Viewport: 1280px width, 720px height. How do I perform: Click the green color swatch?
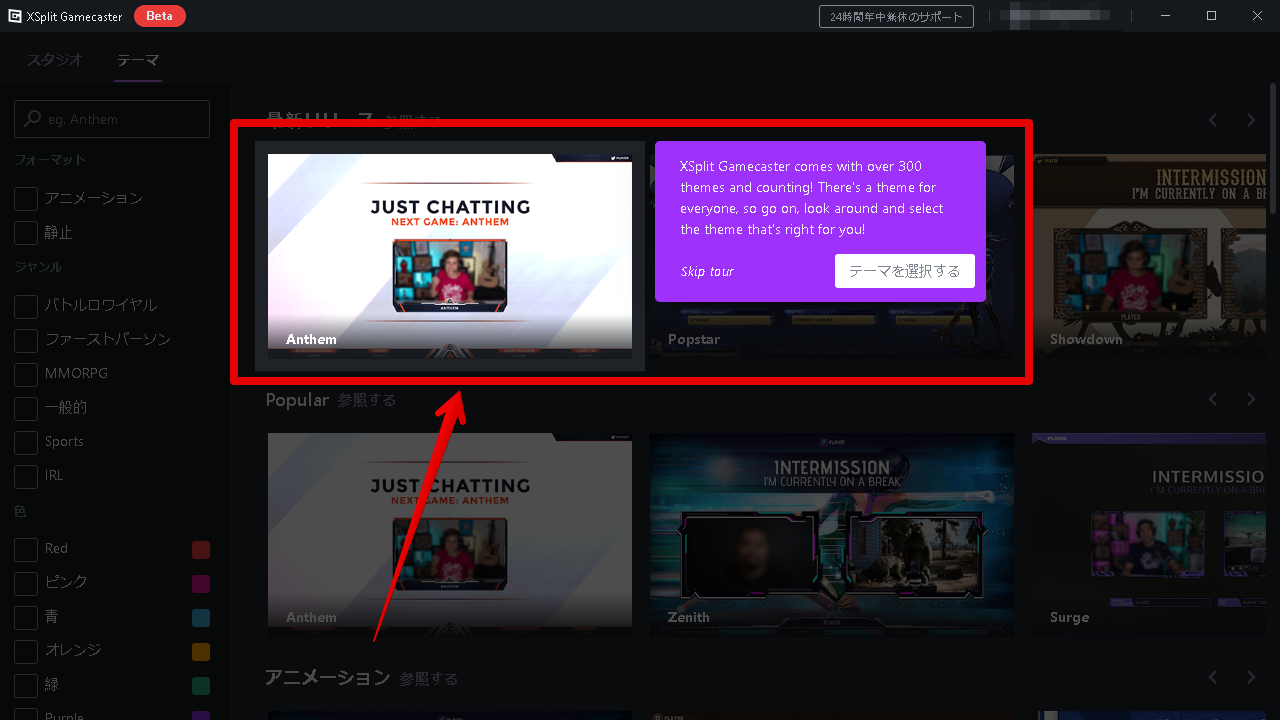coord(201,685)
